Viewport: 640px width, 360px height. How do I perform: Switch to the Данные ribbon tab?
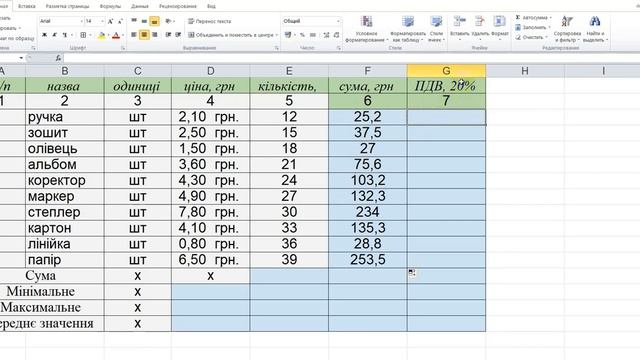point(140,7)
